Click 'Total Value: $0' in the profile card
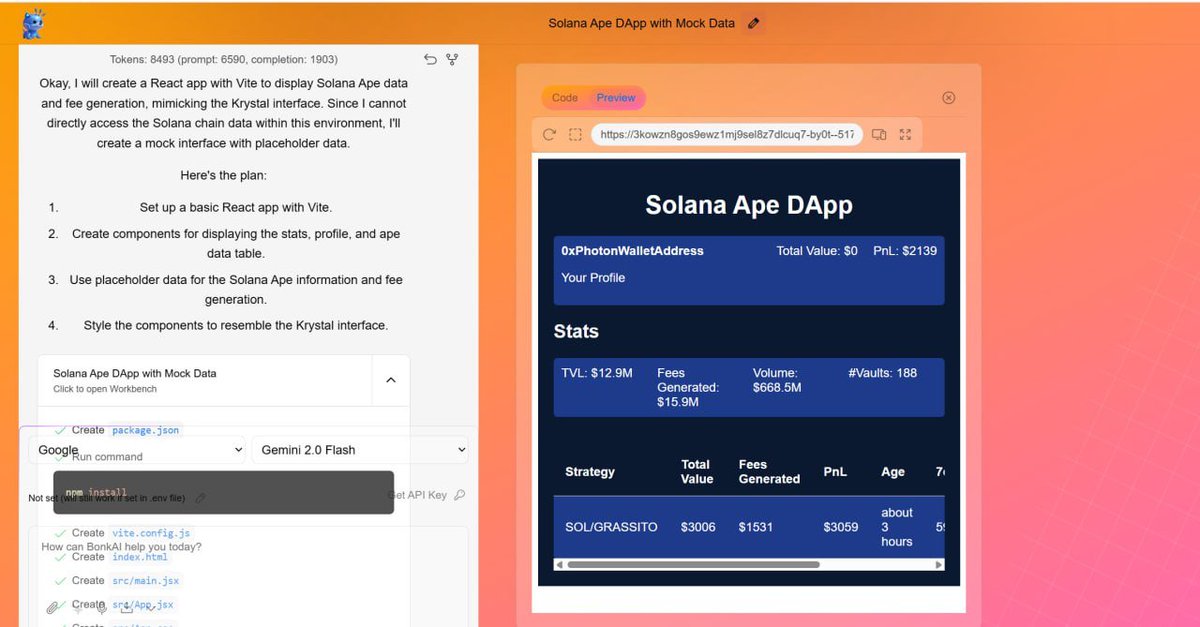Viewport: 1200px width, 627px height. click(817, 251)
